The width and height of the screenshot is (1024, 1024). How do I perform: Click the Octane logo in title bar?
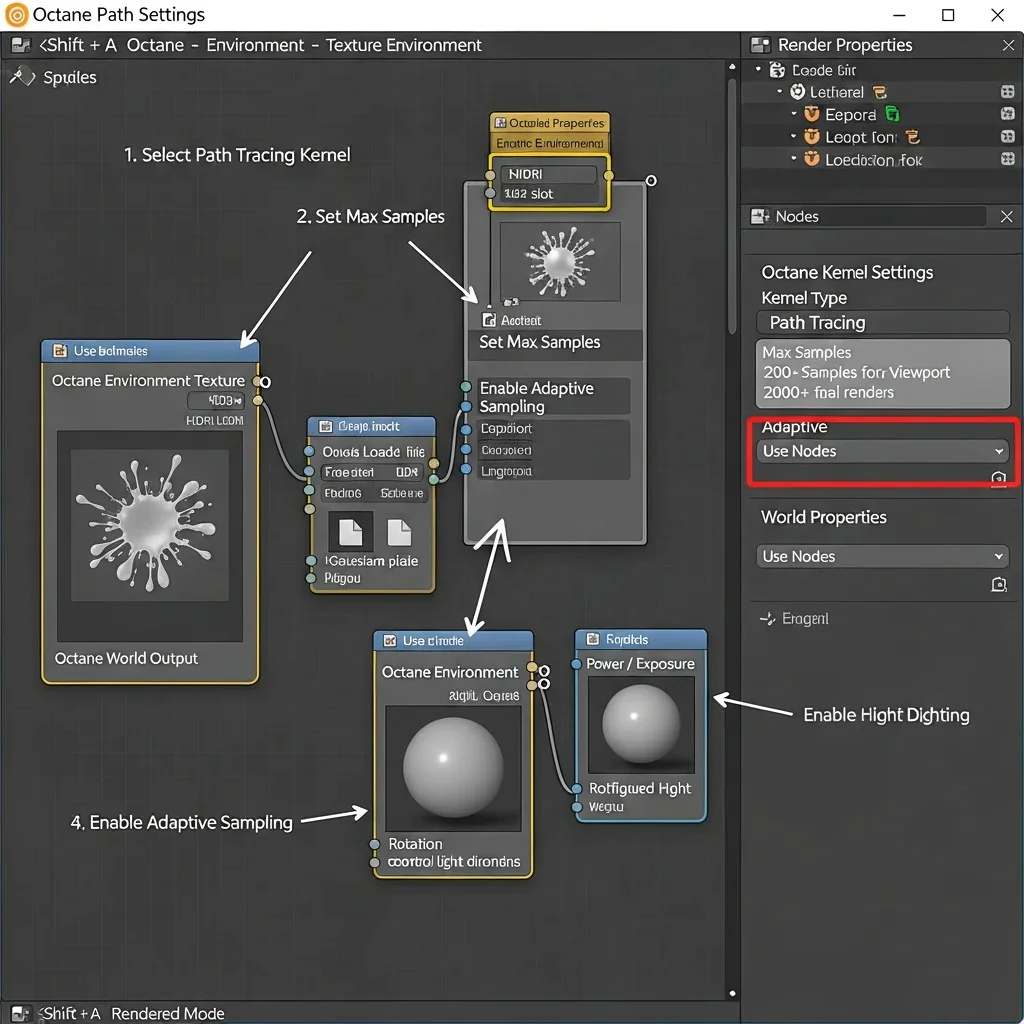point(16,14)
